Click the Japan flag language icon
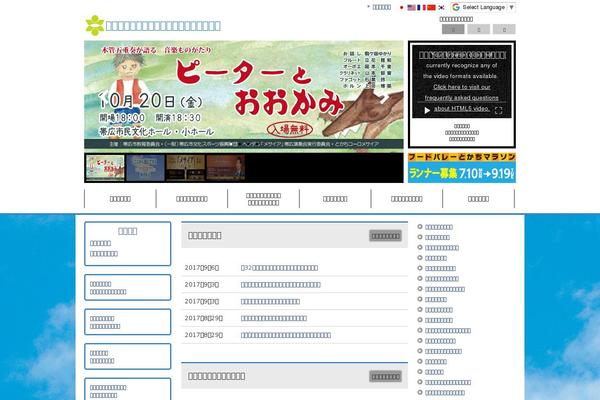The height and width of the screenshot is (400, 600). click(x=401, y=8)
